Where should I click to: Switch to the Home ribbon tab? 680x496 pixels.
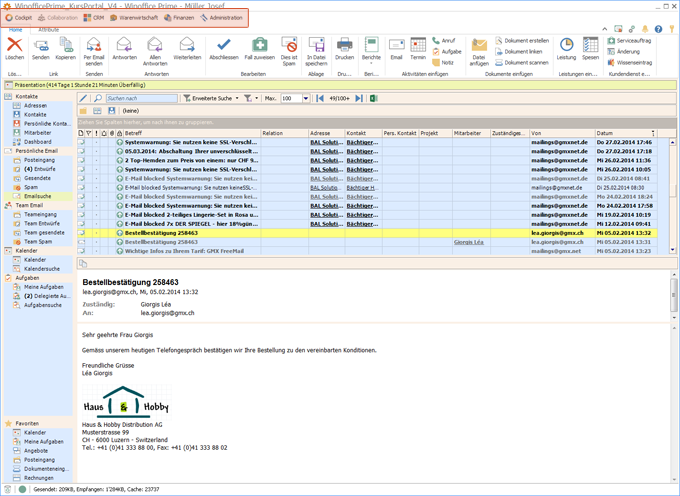point(16,29)
